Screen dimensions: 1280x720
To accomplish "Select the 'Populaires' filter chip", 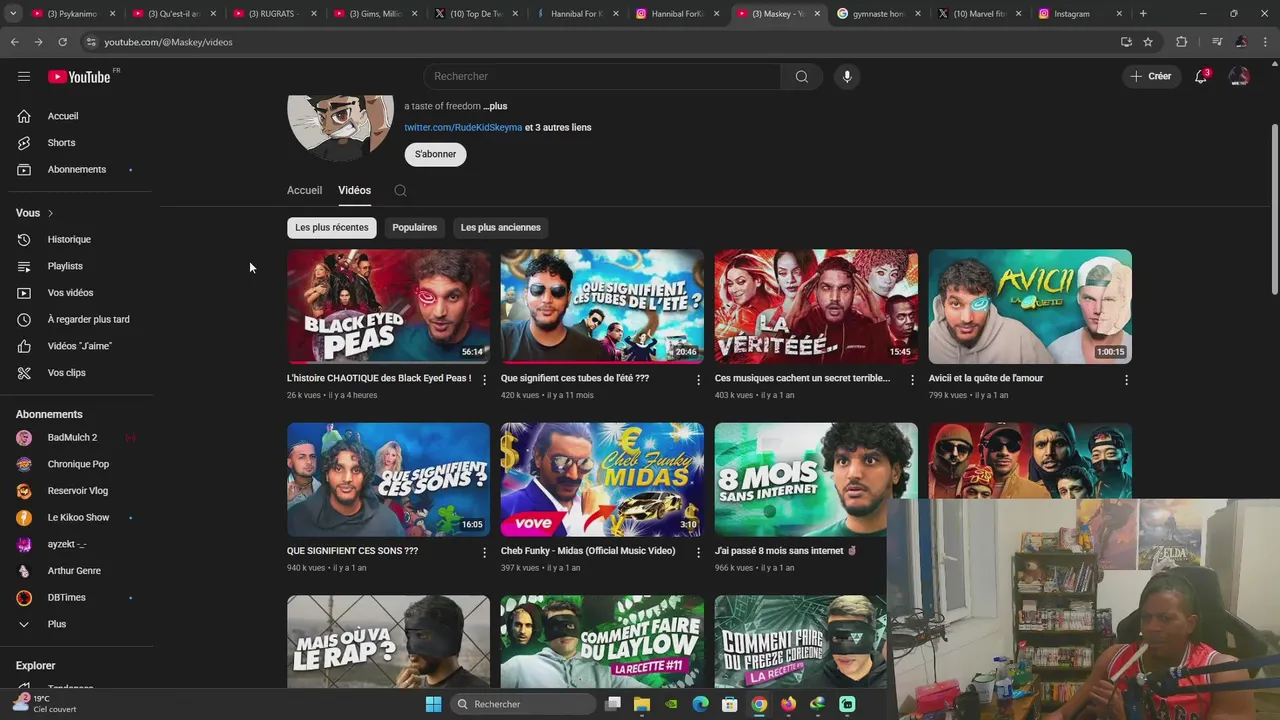I will tap(415, 227).
